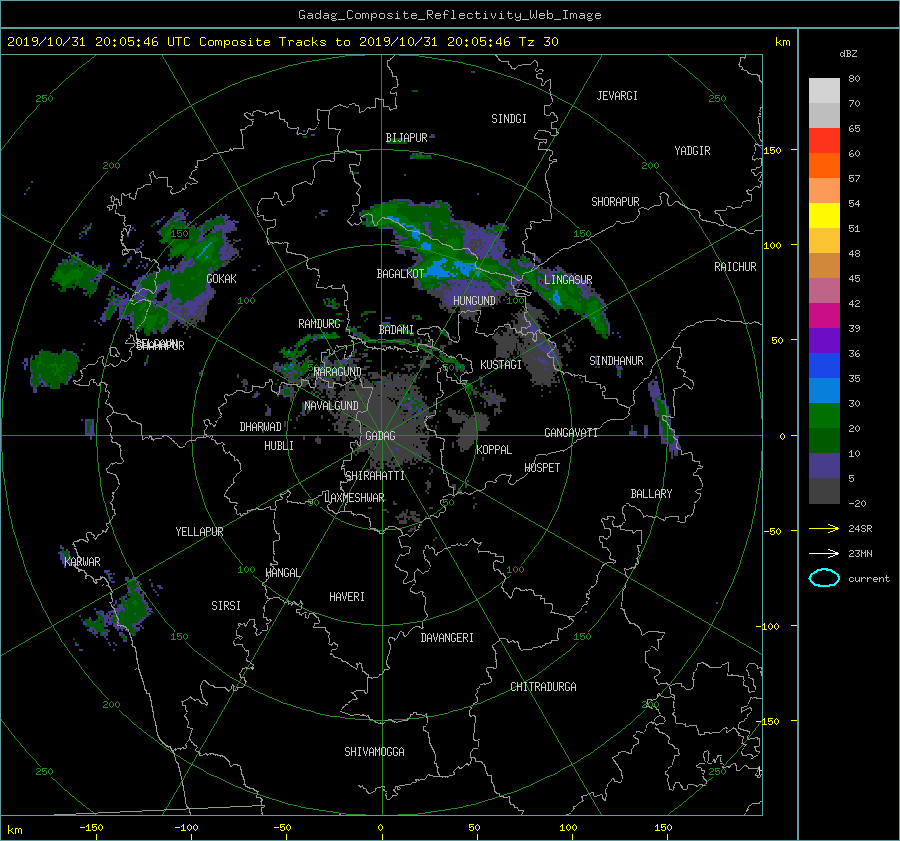
Task: Click the GOKAK city label
Action: pos(221,279)
